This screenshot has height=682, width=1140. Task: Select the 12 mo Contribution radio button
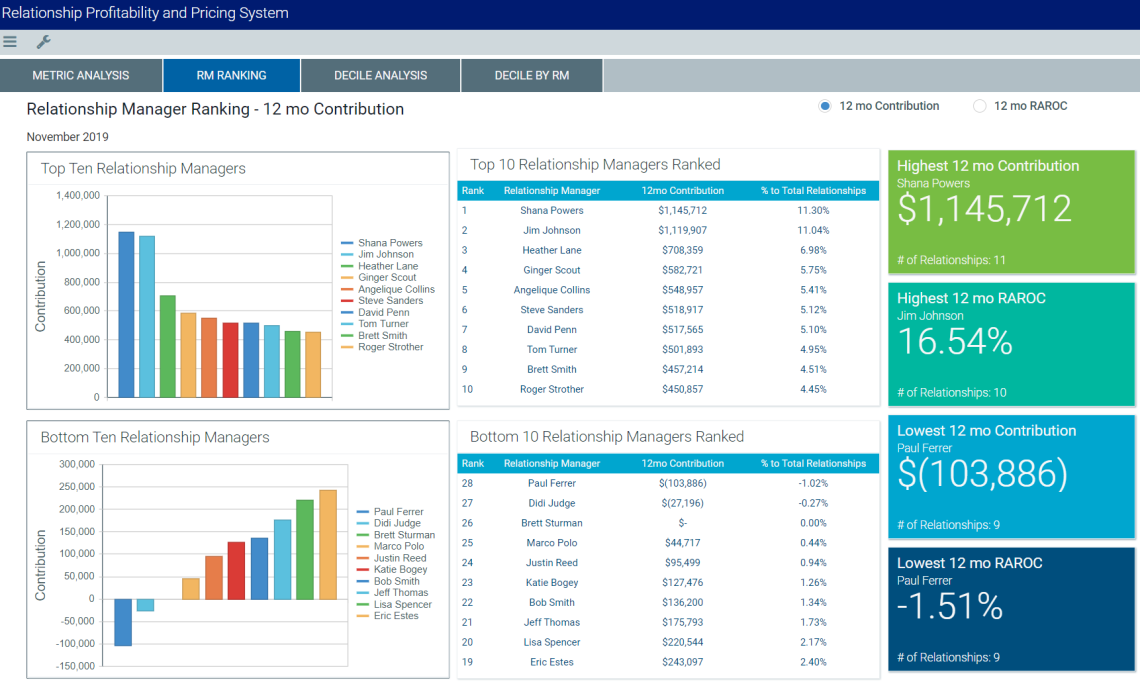823,105
